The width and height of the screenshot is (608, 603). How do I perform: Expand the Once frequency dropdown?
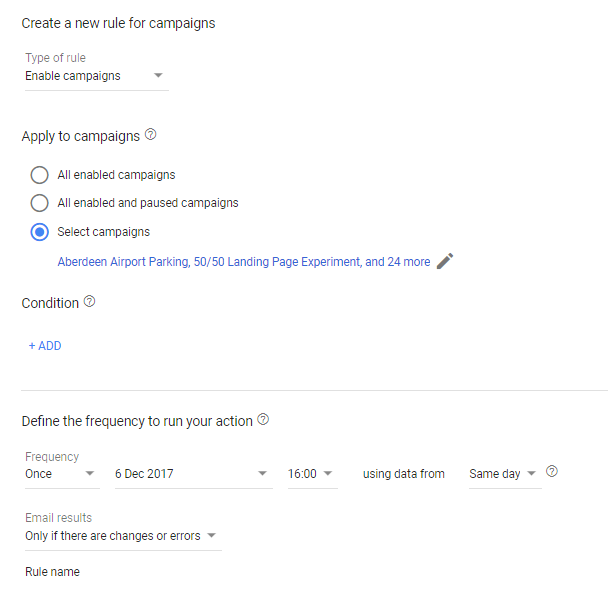[x=62, y=474]
